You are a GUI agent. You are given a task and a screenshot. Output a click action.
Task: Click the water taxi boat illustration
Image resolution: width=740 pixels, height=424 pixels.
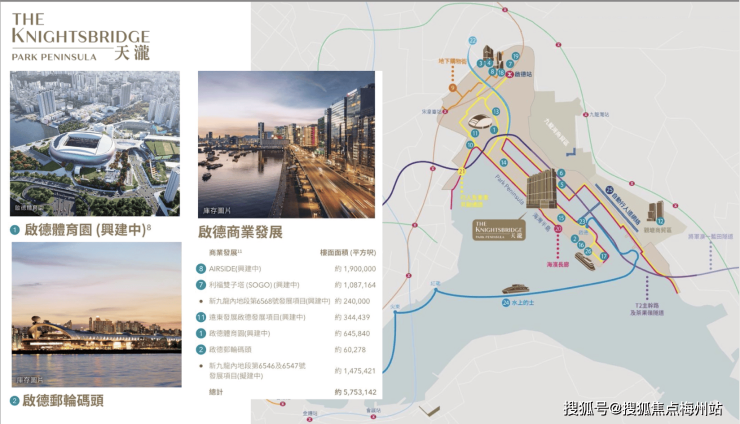(x=515, y=288)
